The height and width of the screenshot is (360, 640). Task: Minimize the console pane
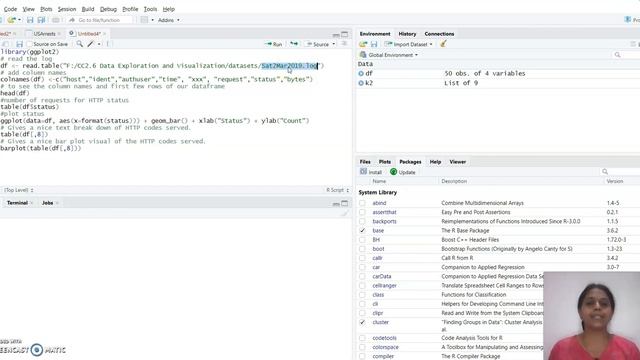[x=336, y=204]
